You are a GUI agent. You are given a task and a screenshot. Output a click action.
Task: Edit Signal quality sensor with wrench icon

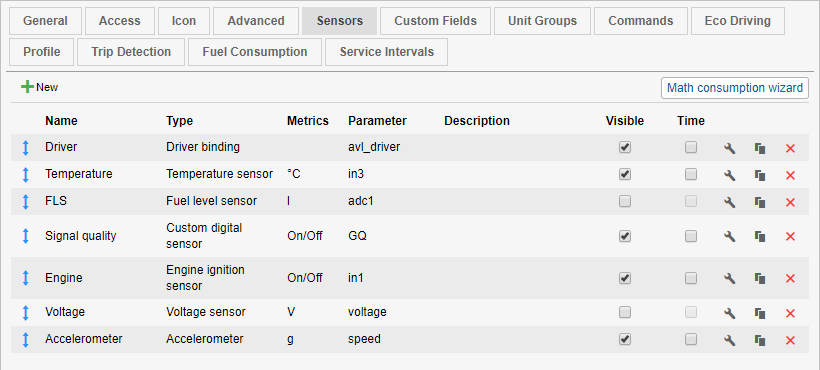tap(729, 236)
